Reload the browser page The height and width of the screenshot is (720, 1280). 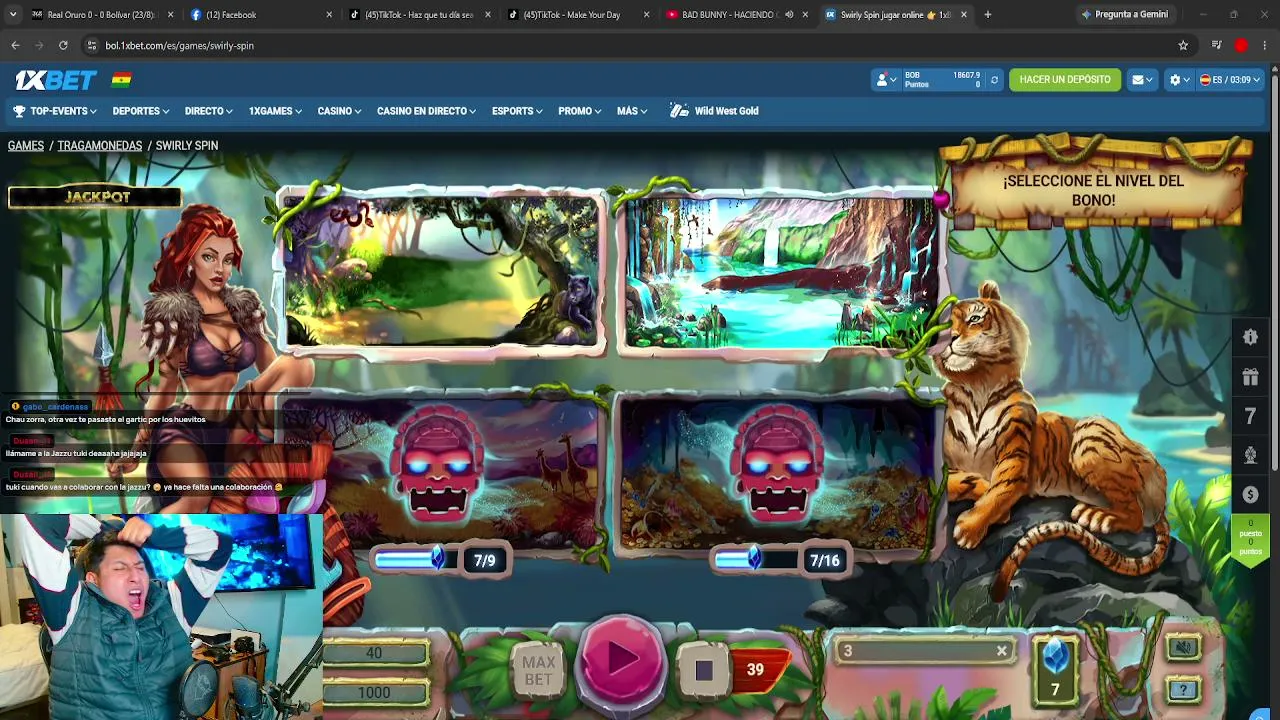[x=63, y=45]
